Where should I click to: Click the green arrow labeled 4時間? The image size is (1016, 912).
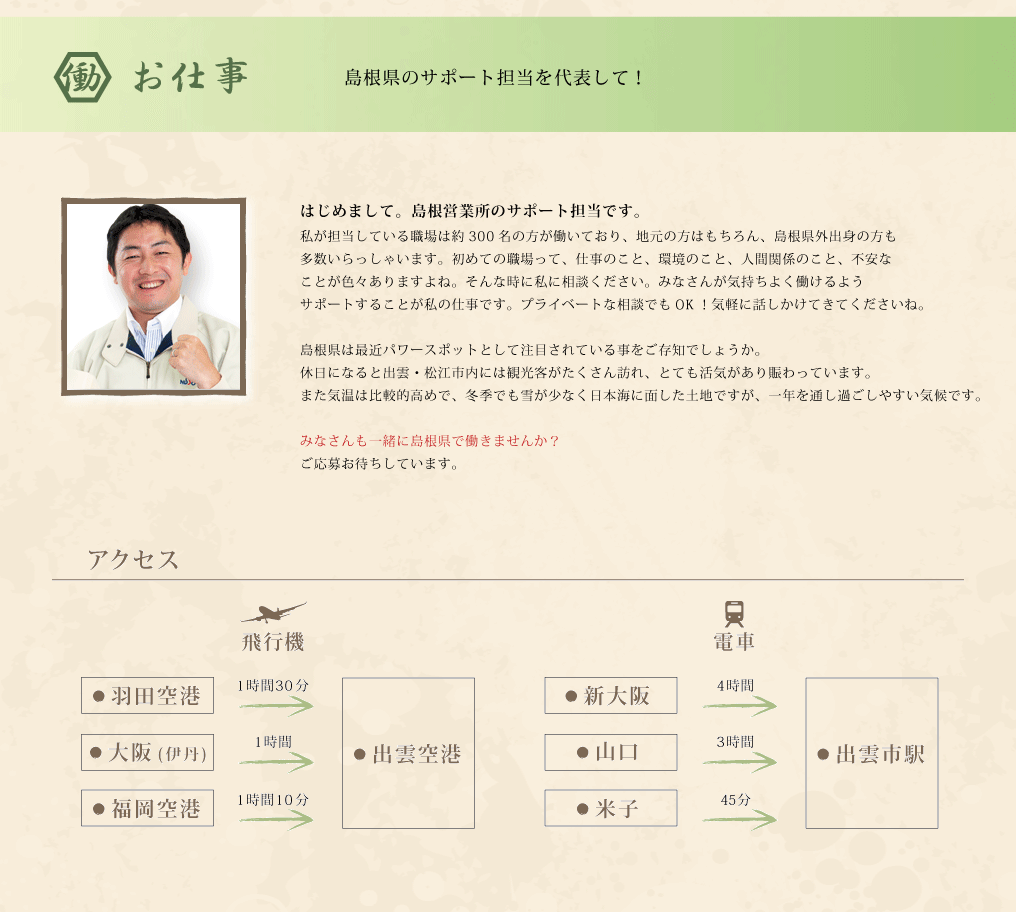click(x=739, y=706)
